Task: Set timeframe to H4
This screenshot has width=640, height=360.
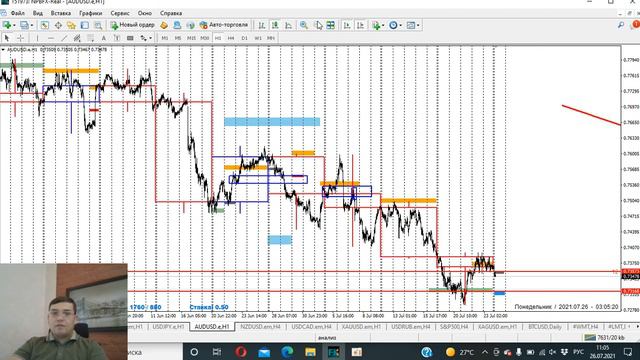Action: 231,38
